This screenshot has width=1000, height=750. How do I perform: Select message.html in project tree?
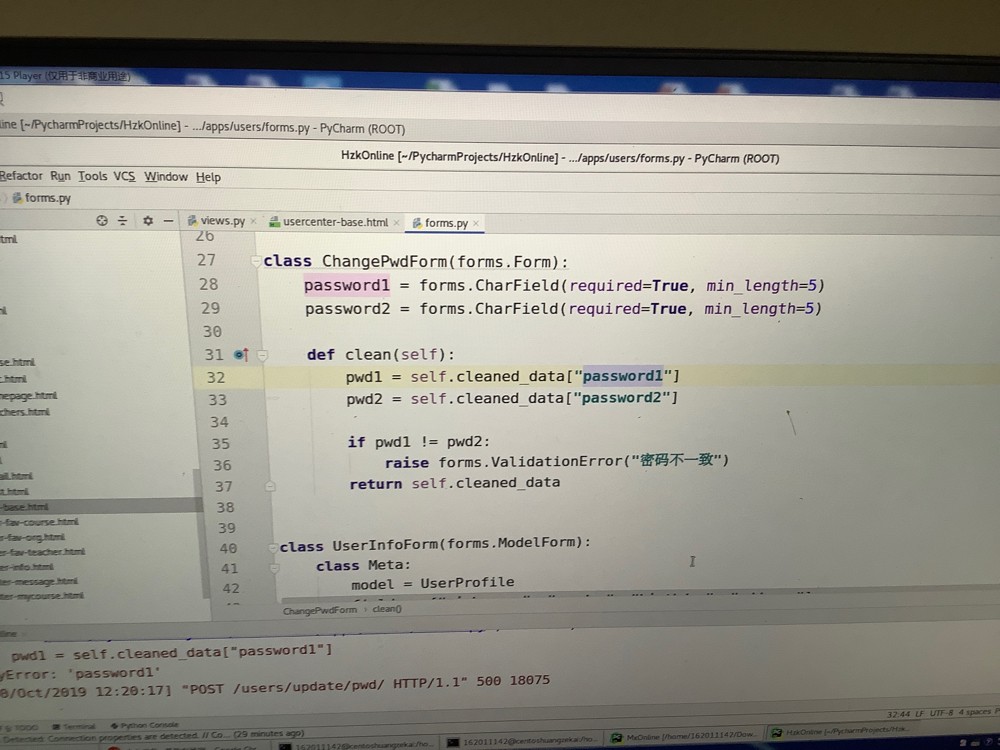[x=38, y=582]
